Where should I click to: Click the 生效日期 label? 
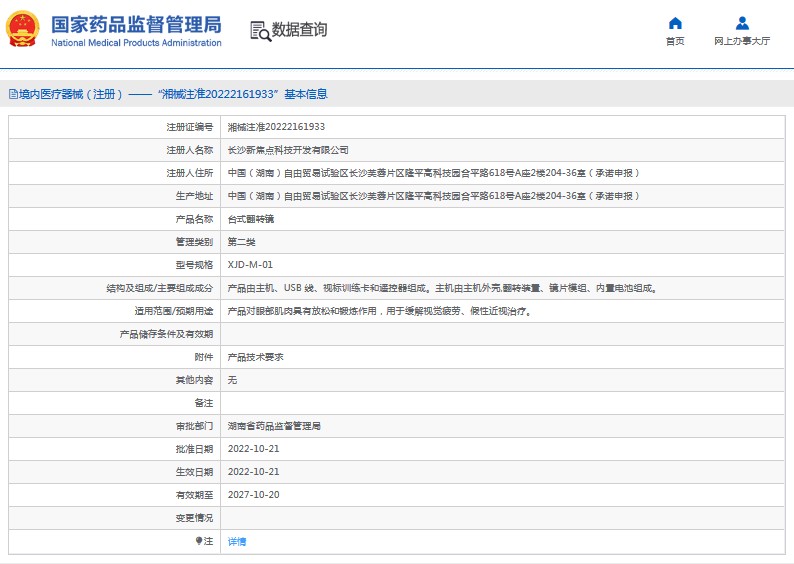(194, 472)
